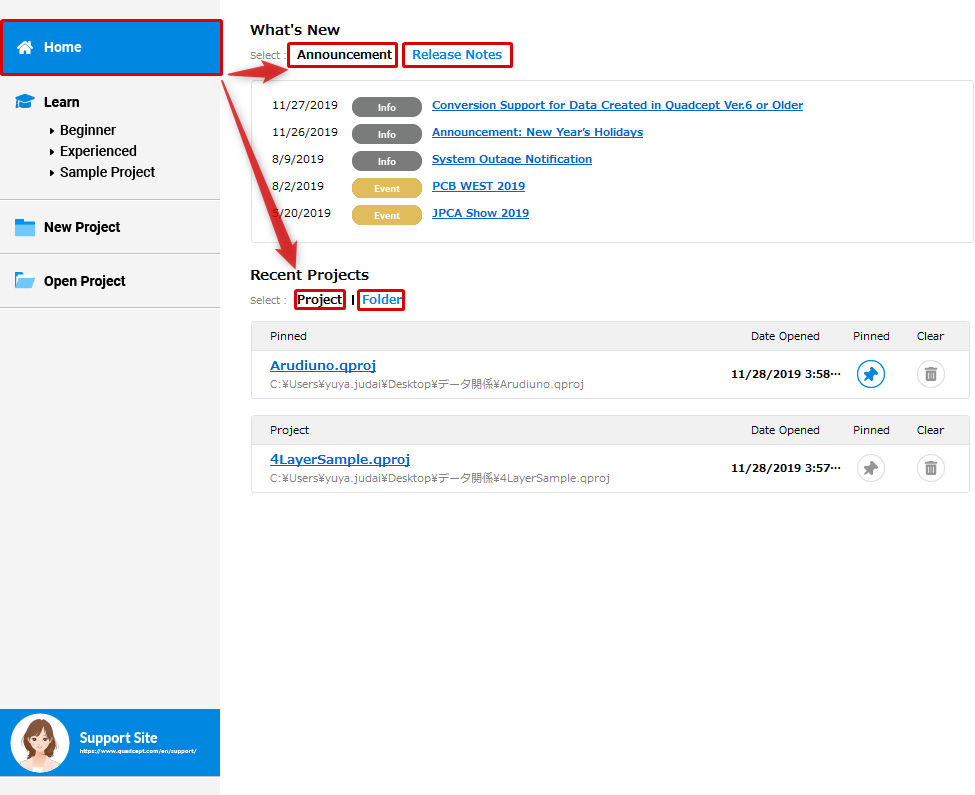Select the Announcement tab
Image resolution: width=975 pixels, height=795 pixels.
click(x=344, y=55)
